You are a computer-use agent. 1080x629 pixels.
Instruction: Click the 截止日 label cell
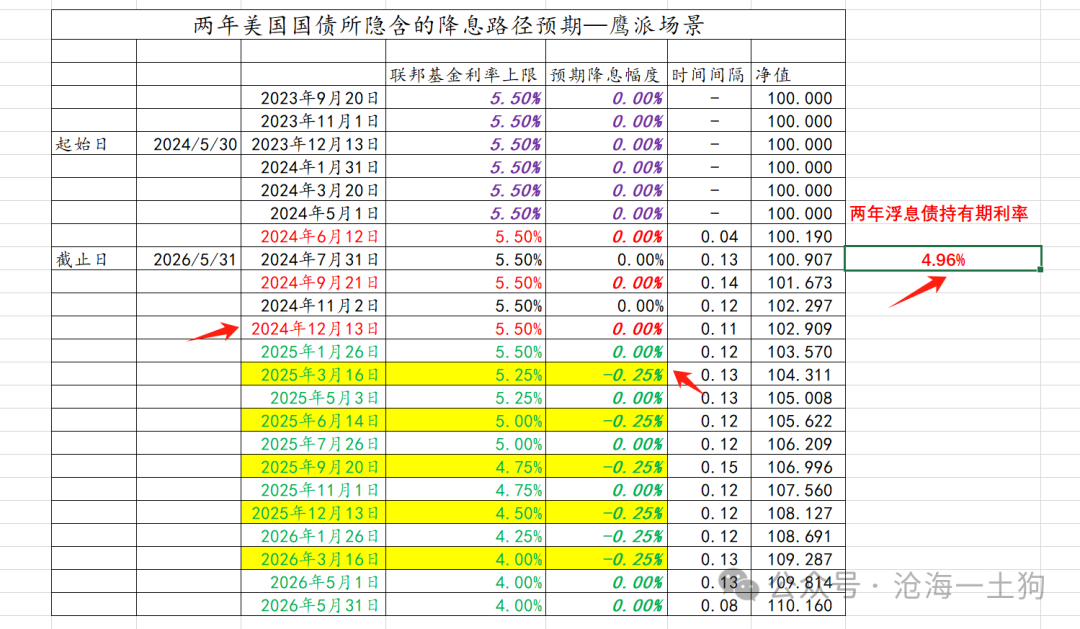tap(94, 259)
